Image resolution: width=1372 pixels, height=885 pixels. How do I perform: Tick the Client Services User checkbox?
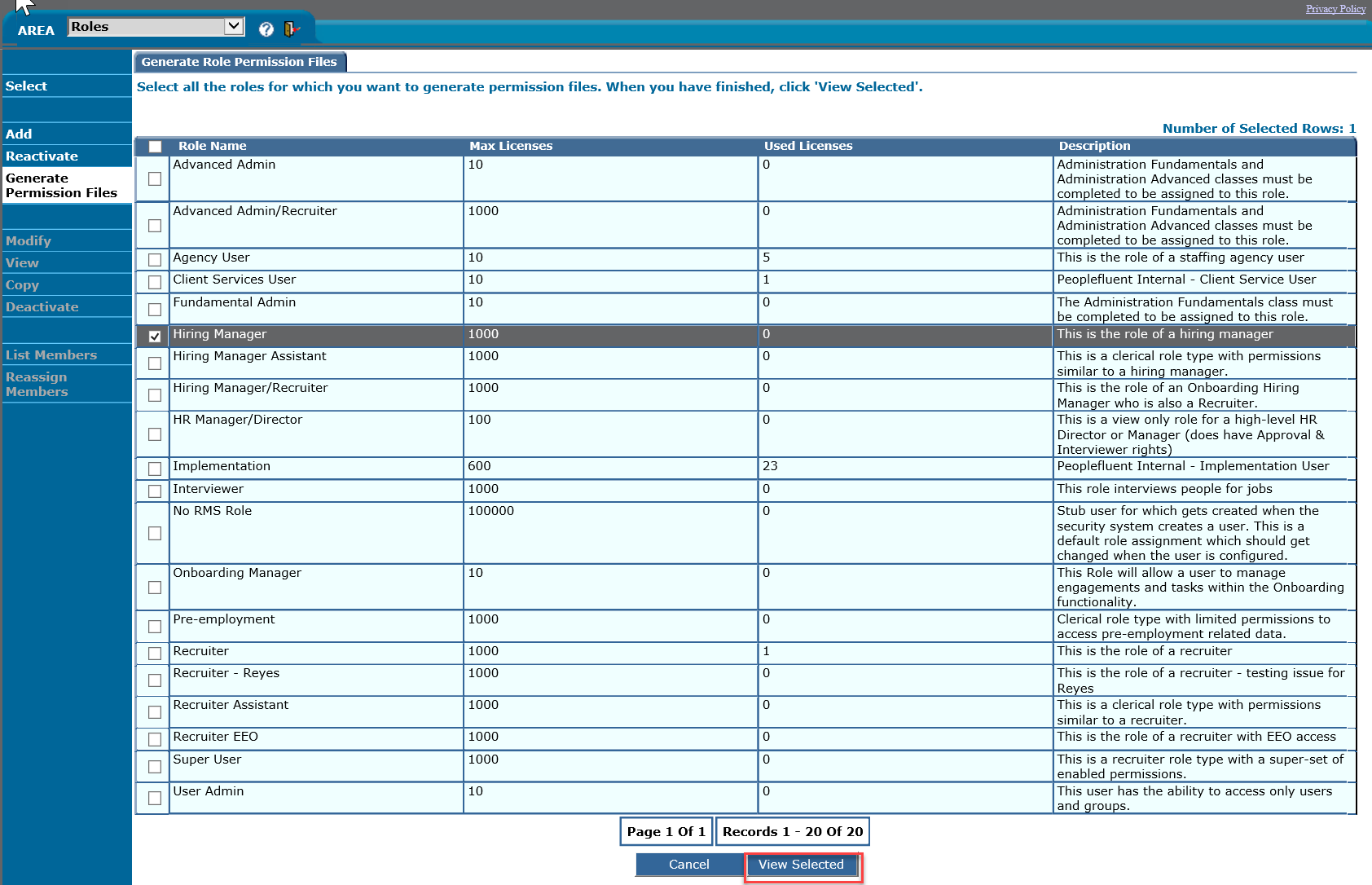(155, 282)
